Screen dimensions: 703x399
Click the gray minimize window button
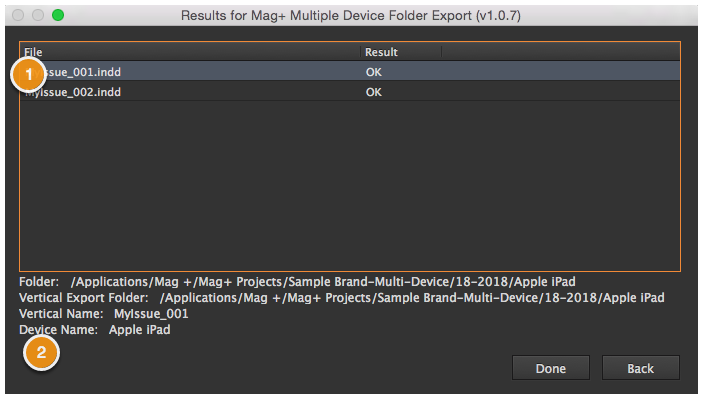point(38,15)
